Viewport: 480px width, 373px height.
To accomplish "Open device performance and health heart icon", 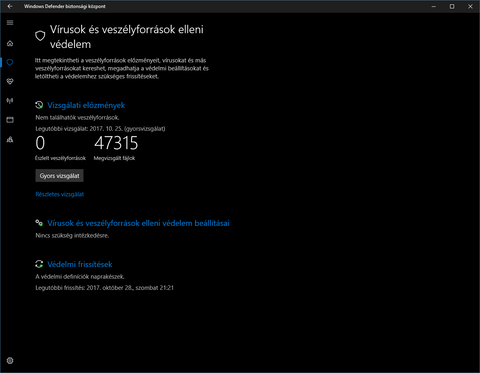I will point(10,81).
